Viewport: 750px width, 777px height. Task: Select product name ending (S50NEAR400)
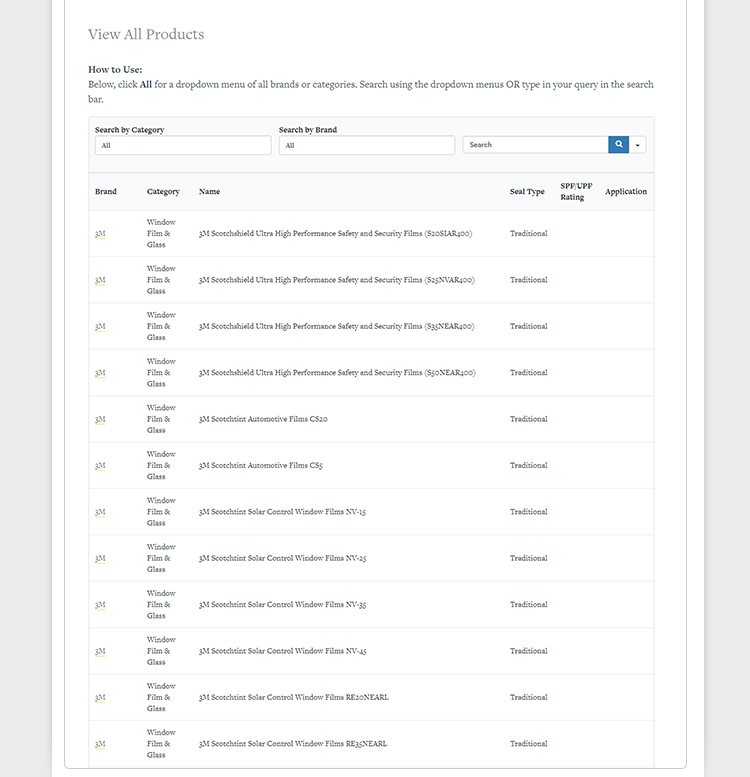(x=337, y=373)
